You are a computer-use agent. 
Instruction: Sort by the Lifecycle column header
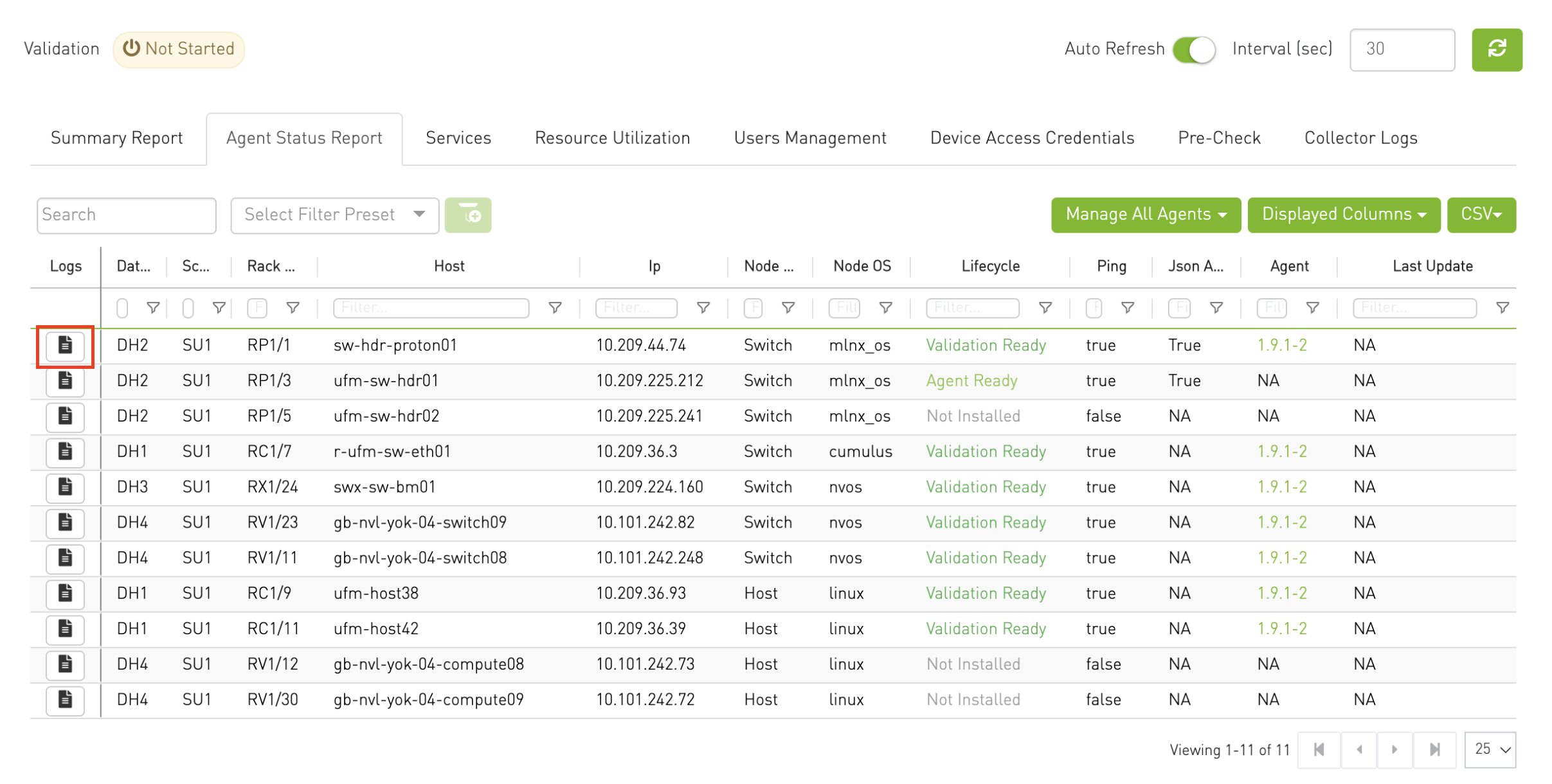click(990, 266)
